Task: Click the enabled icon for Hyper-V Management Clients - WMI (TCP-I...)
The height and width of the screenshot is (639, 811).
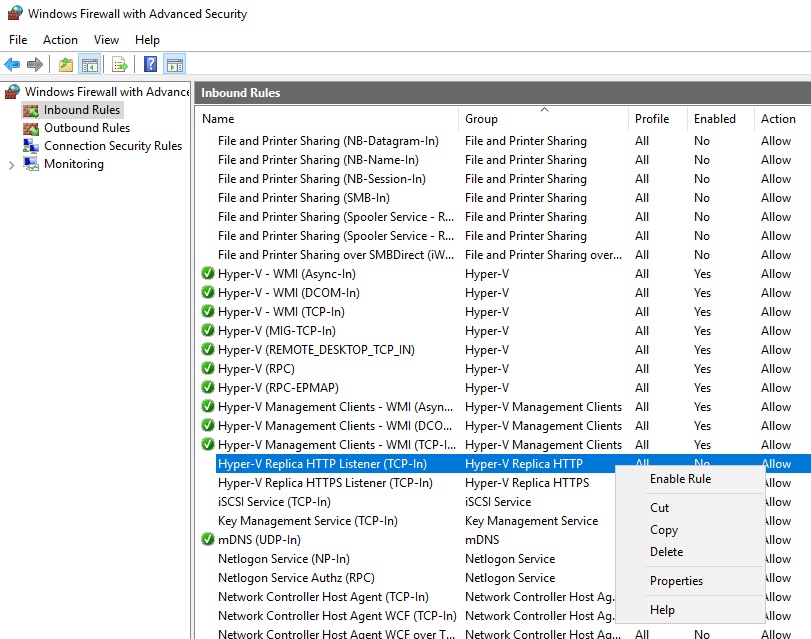Action: tap(208, 444)
